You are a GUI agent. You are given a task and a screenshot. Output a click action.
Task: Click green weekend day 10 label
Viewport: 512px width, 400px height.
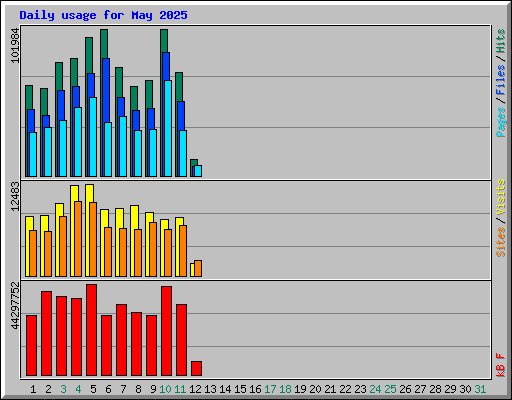(x=165, y=389)
